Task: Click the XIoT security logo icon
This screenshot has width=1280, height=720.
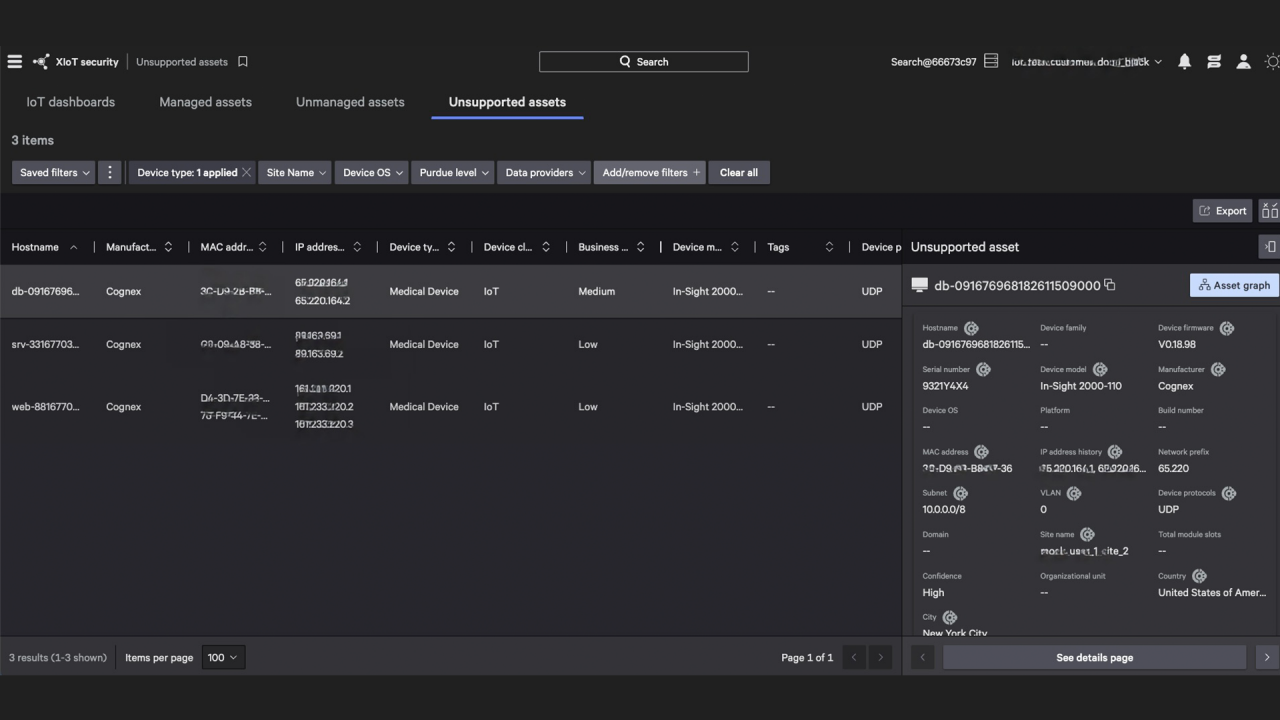Action: [41, 62]
